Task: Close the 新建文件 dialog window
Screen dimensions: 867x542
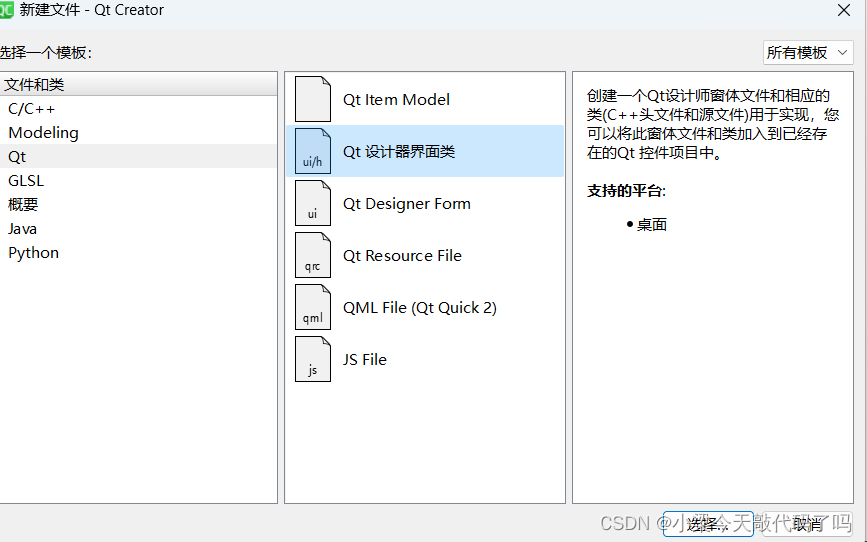Action: 844,11
